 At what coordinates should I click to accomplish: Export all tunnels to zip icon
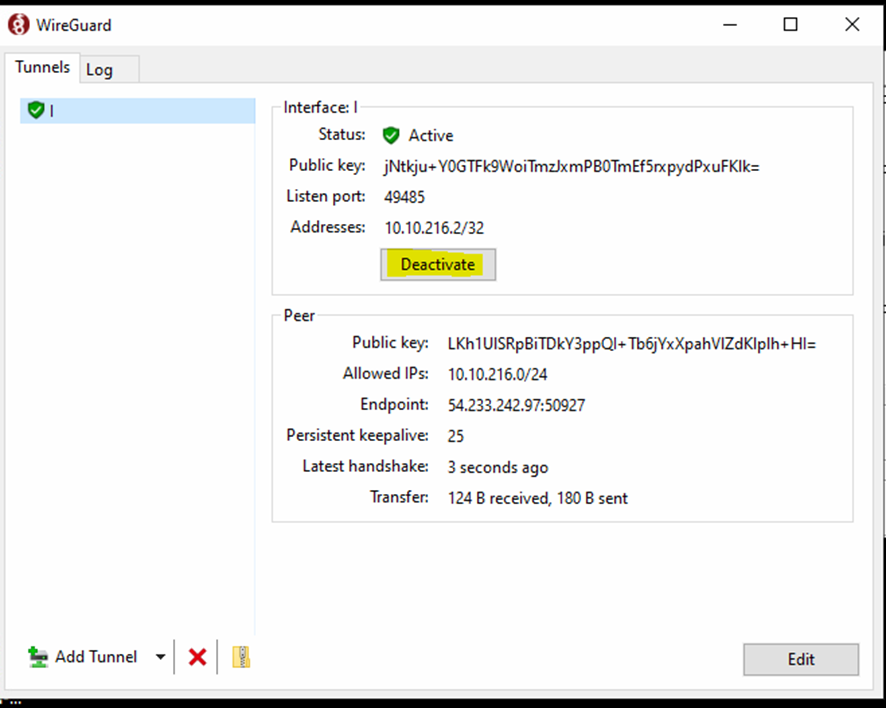[241, 657]
